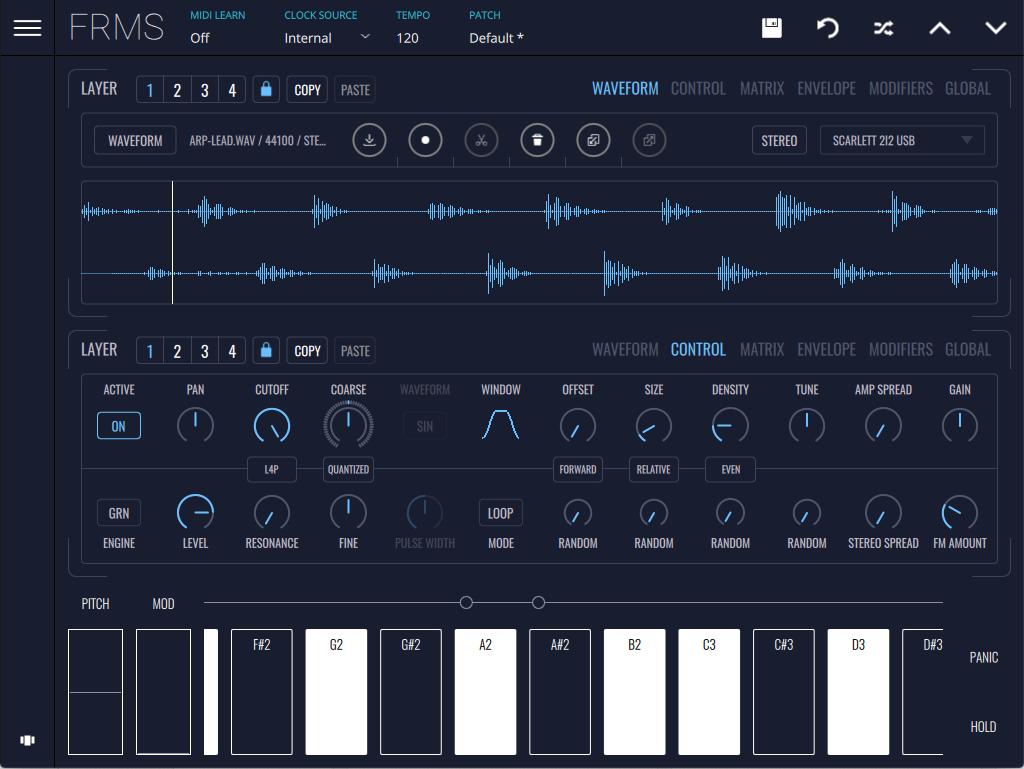Click the trash delete waveform icon
1024x769 pixels.
coord(537,140)
